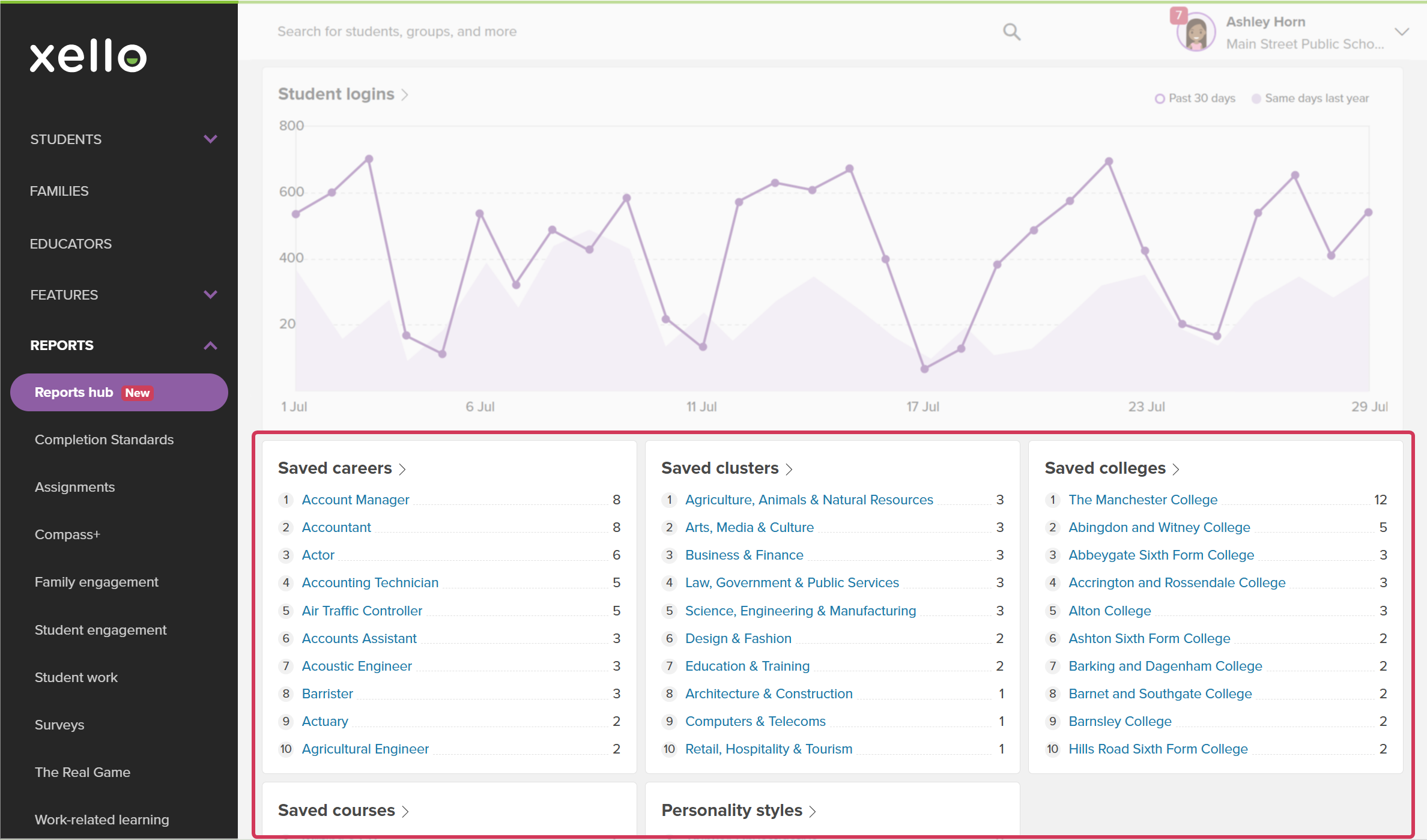Image resolution: width=1427 pixels, height=840 pixels.
Task: Open Student work report
Action: [76, 677]
